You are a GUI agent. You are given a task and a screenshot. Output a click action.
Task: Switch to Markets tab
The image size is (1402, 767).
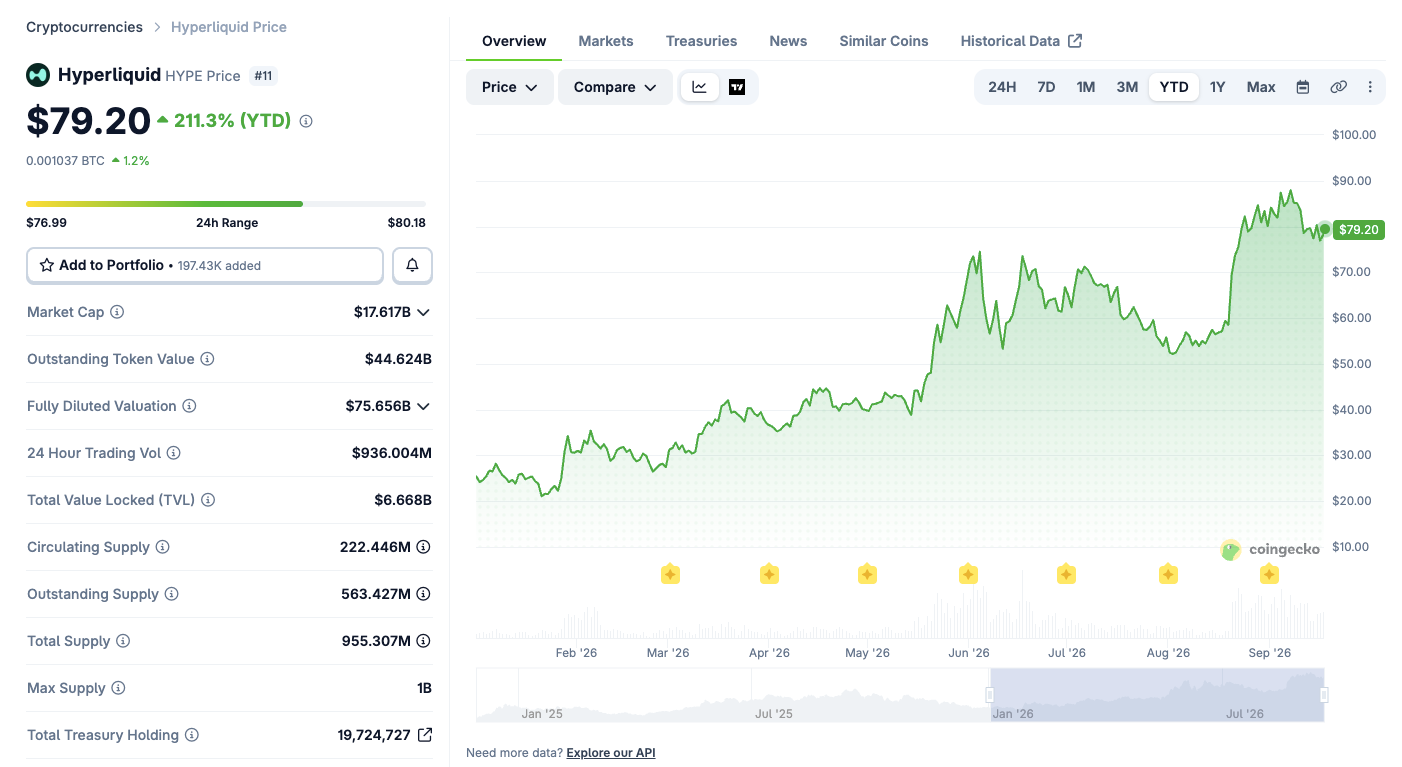coord(606,41)
